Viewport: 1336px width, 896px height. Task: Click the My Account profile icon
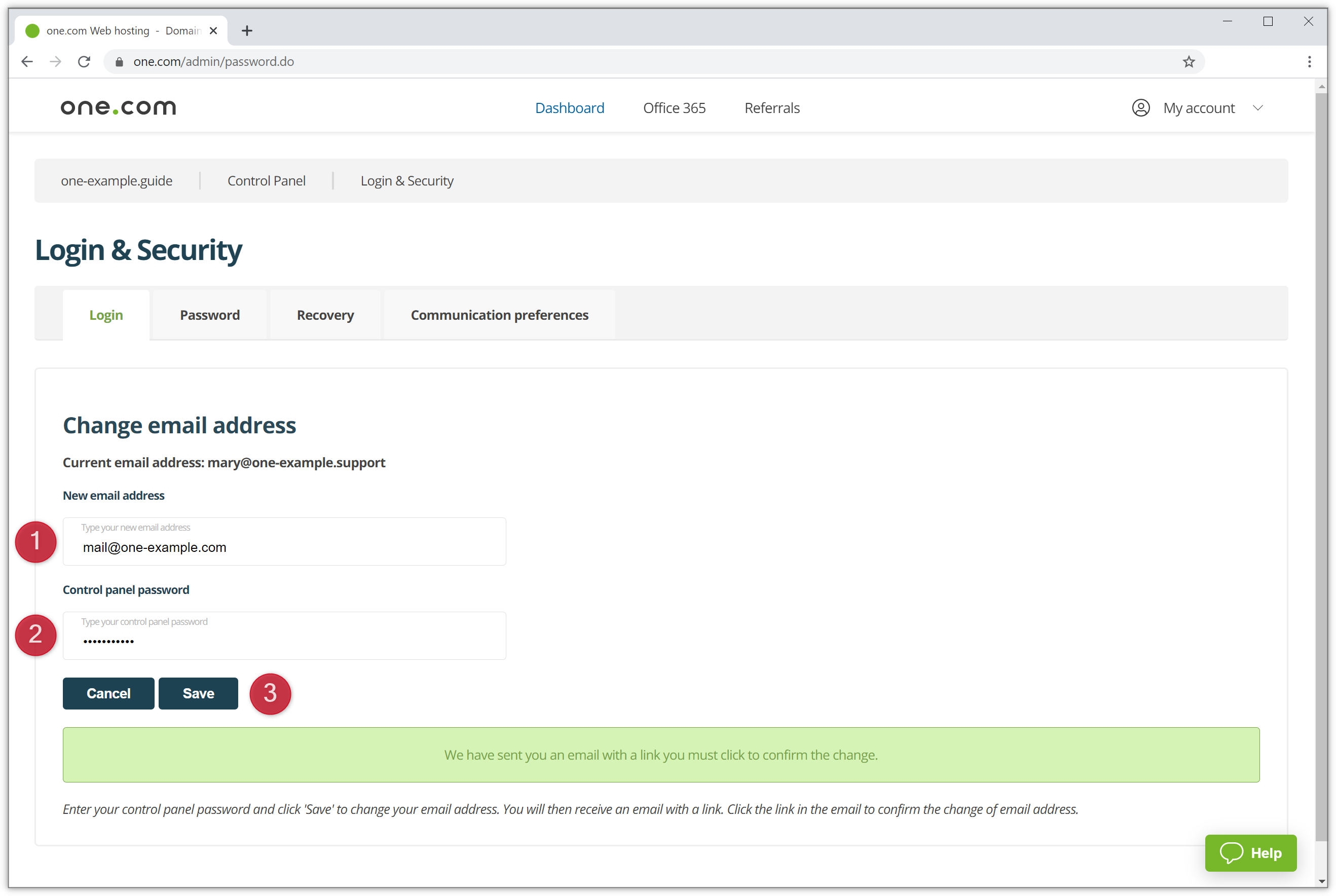click(x=1140, y=108)
